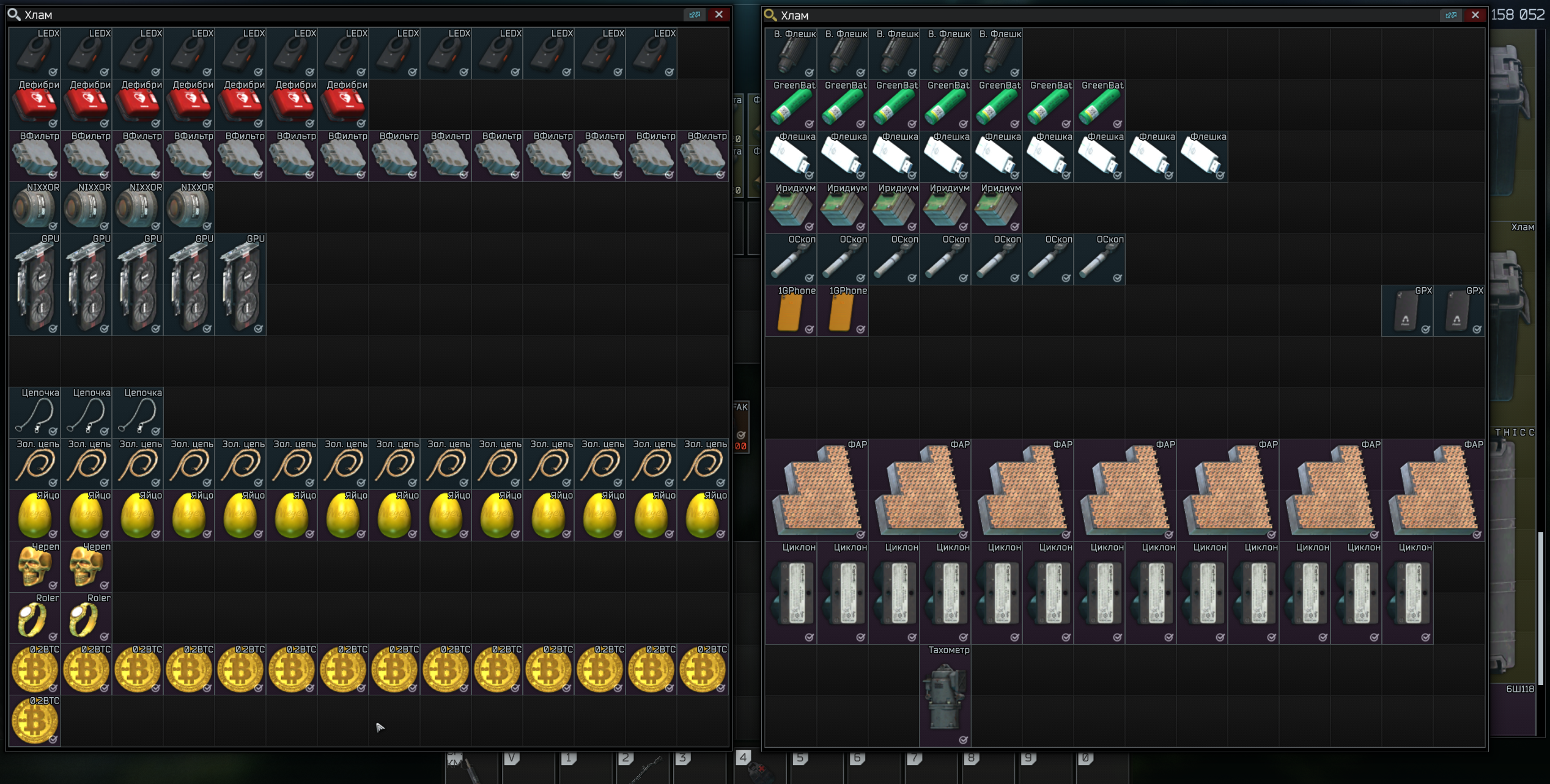
Task: Select the leftmost golden Череп skull
Action: point(35,566)
